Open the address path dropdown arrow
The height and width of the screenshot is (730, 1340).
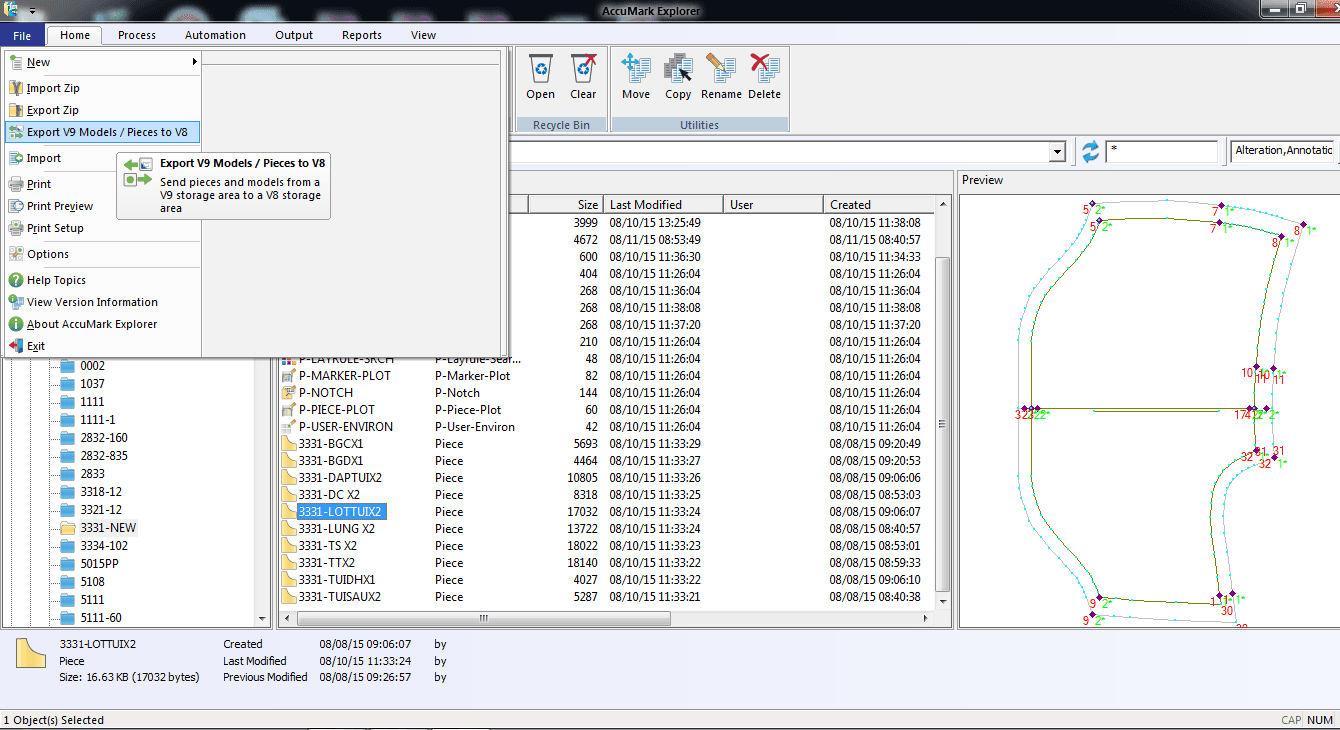1057,152
